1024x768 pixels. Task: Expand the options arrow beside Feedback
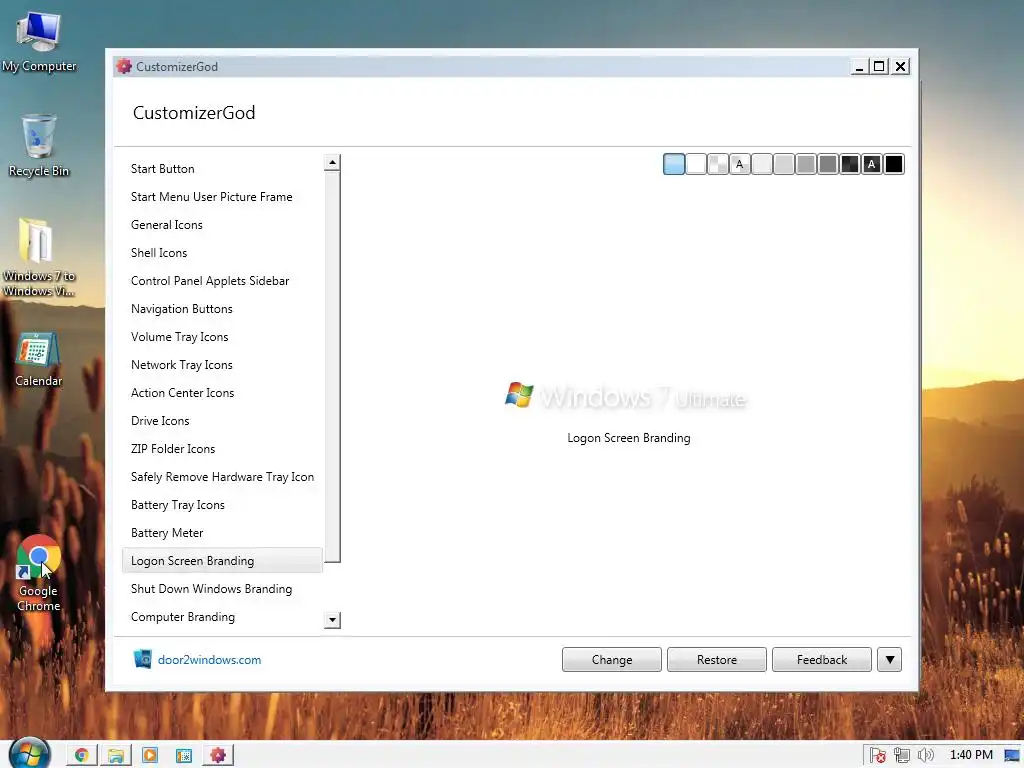(x=889, y=660)
